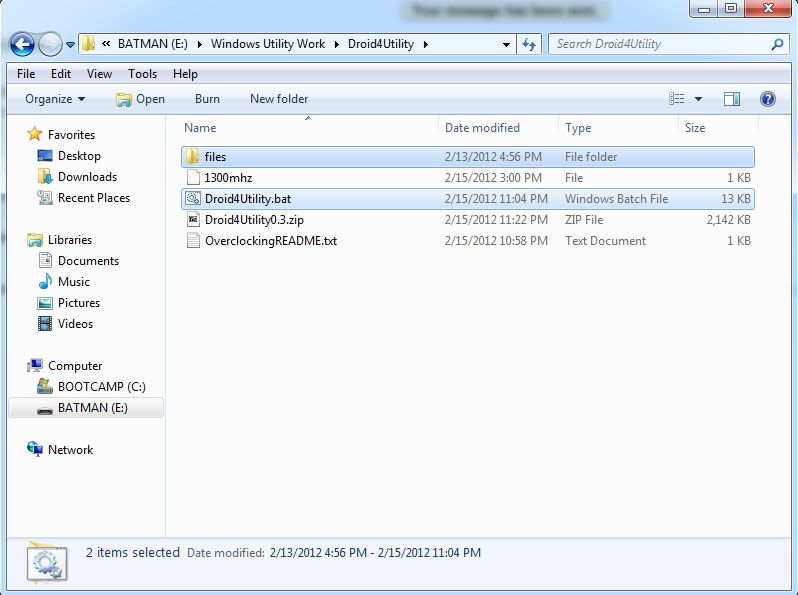Open the File menu

tap(26, 74)
